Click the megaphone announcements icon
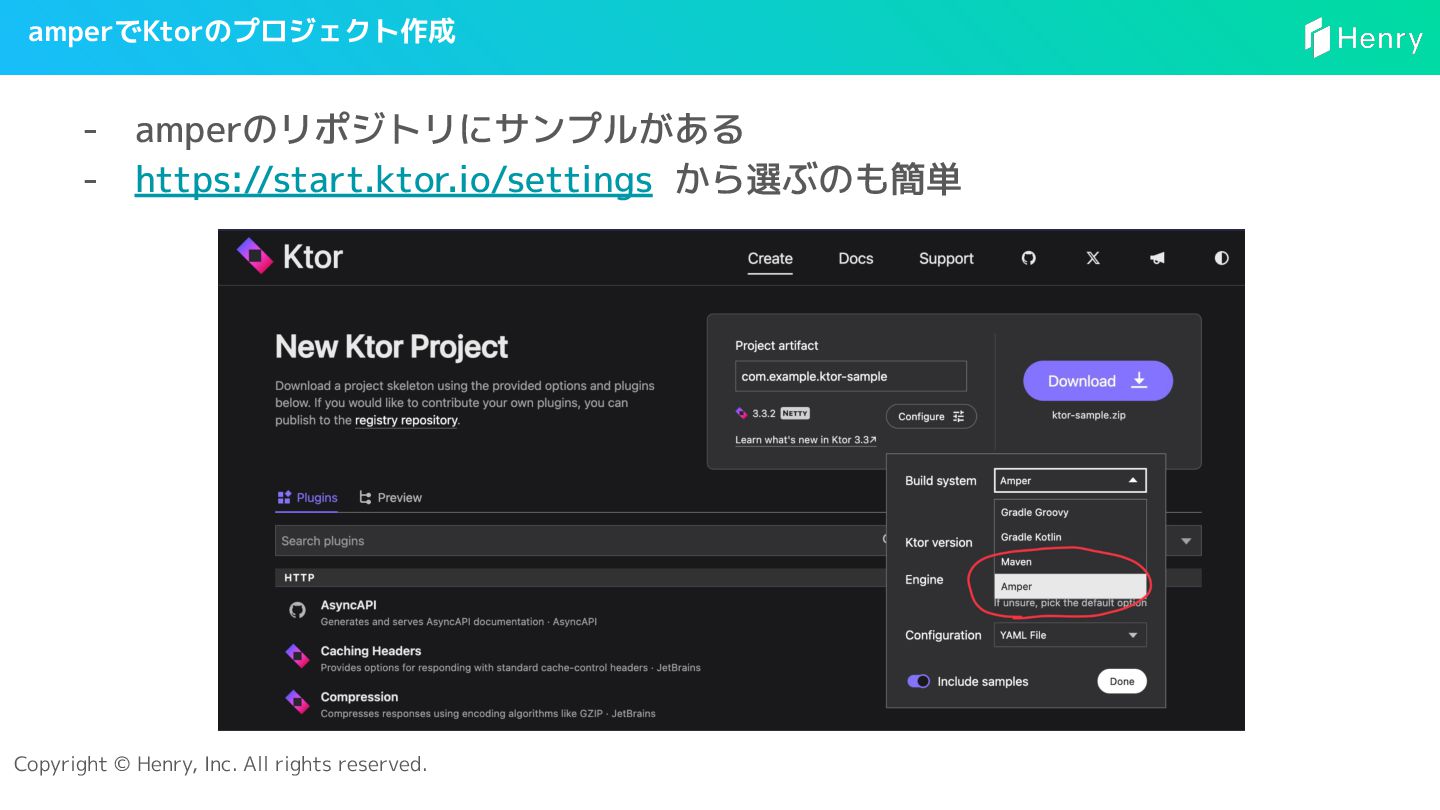 [1157, 258]
